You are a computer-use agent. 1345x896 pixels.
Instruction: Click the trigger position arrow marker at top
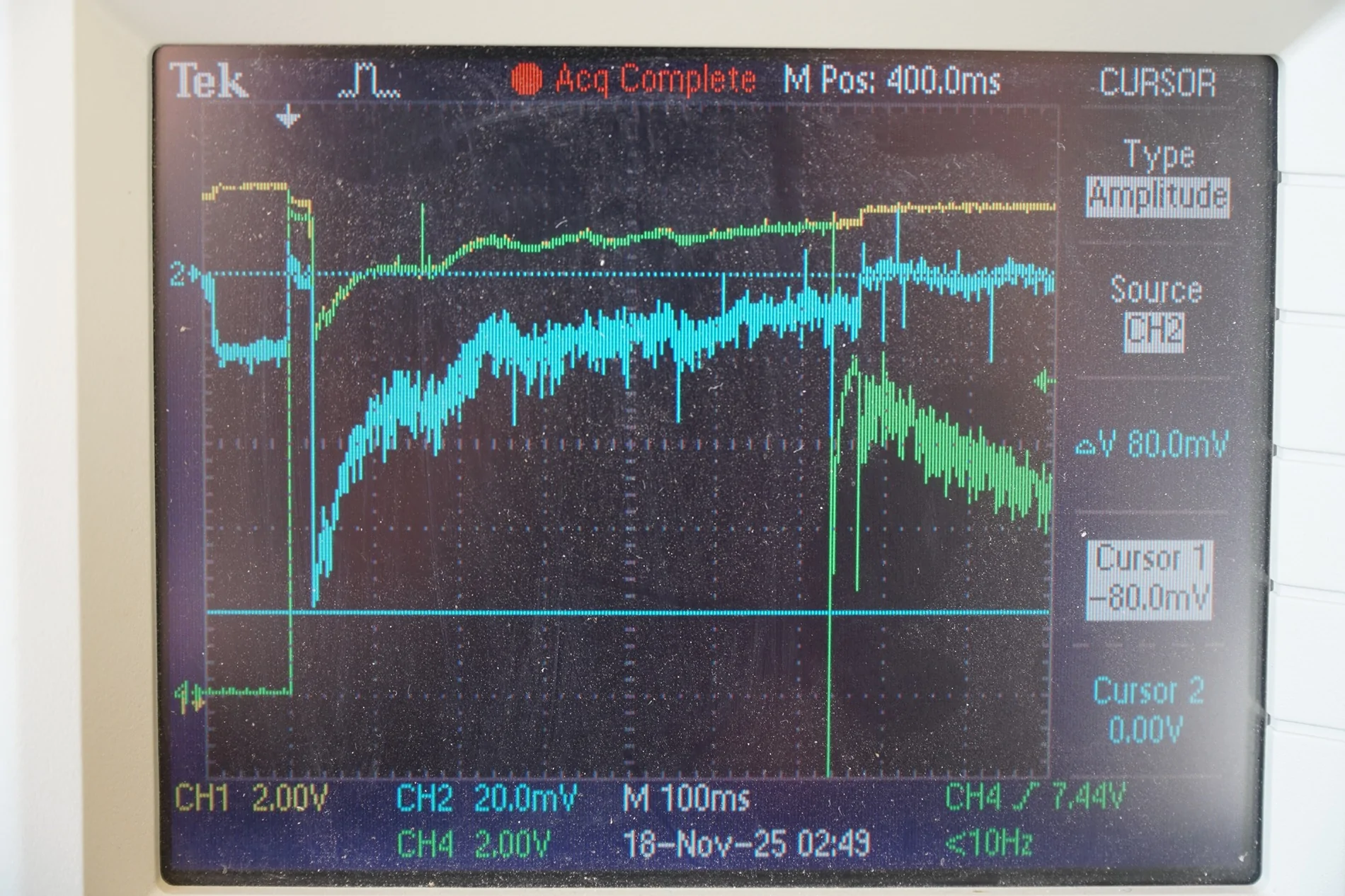click(287, 117)
